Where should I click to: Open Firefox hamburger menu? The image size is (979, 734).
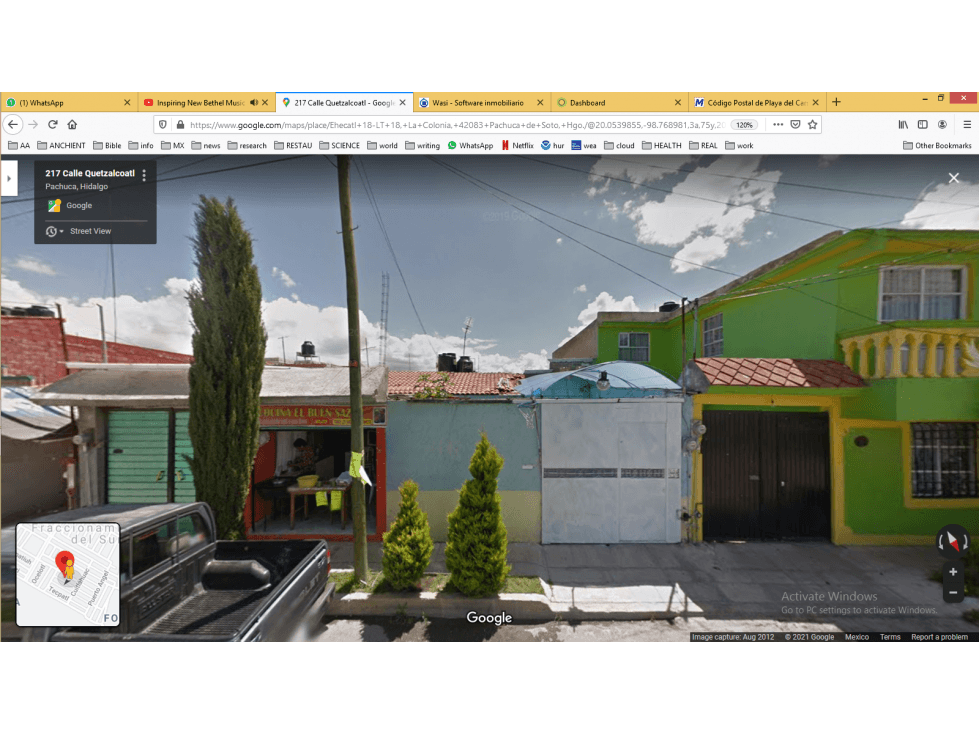(x=967, y=125)
